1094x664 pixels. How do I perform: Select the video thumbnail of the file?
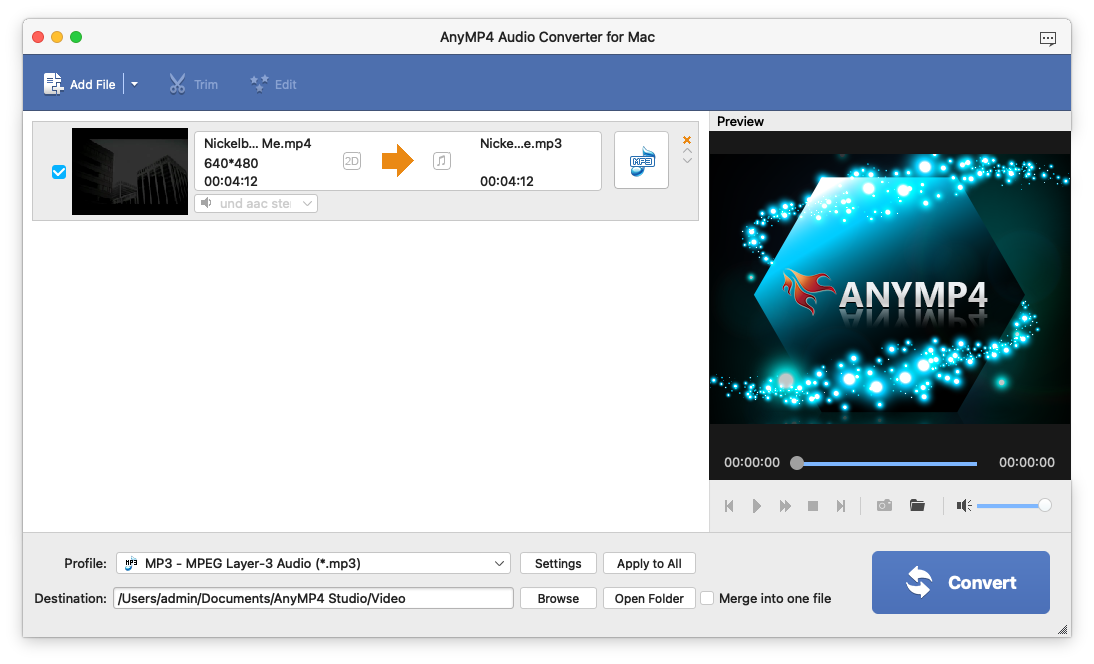tap(130, 171)
